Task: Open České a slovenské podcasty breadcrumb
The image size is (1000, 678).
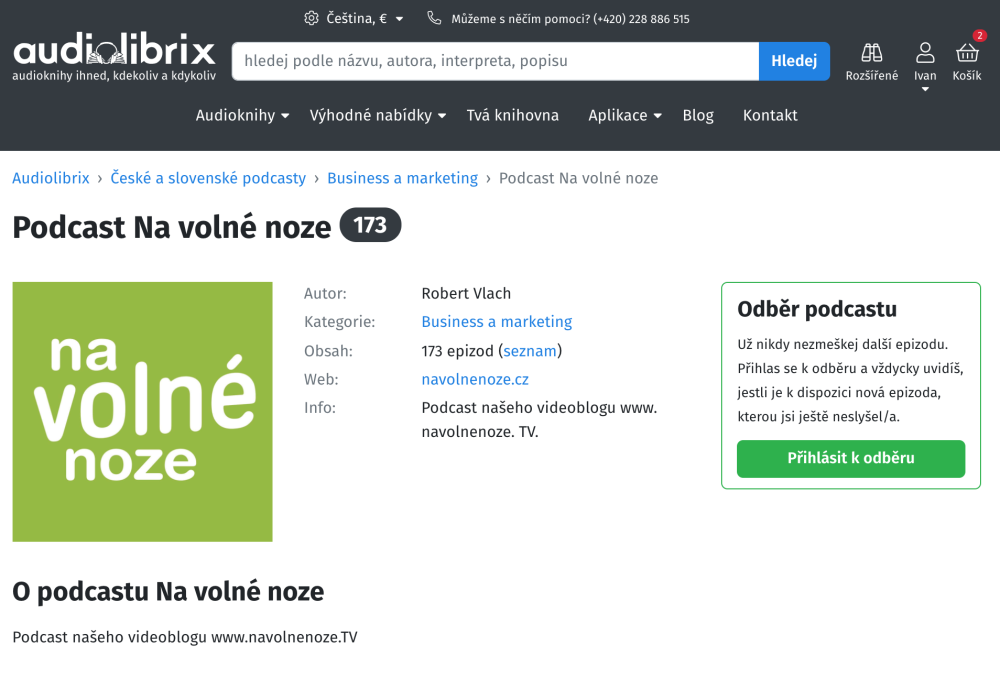Action: (x=208, y=178)
